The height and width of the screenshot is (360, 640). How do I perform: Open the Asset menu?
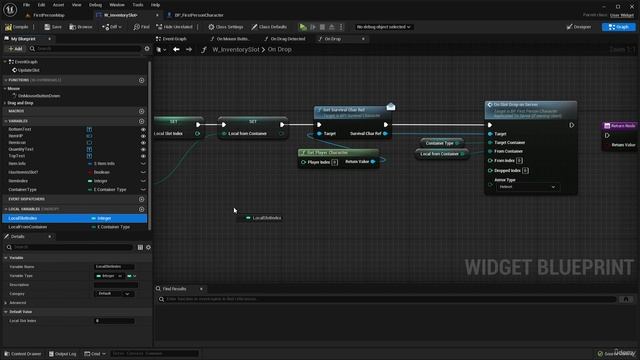click(58, 5)
